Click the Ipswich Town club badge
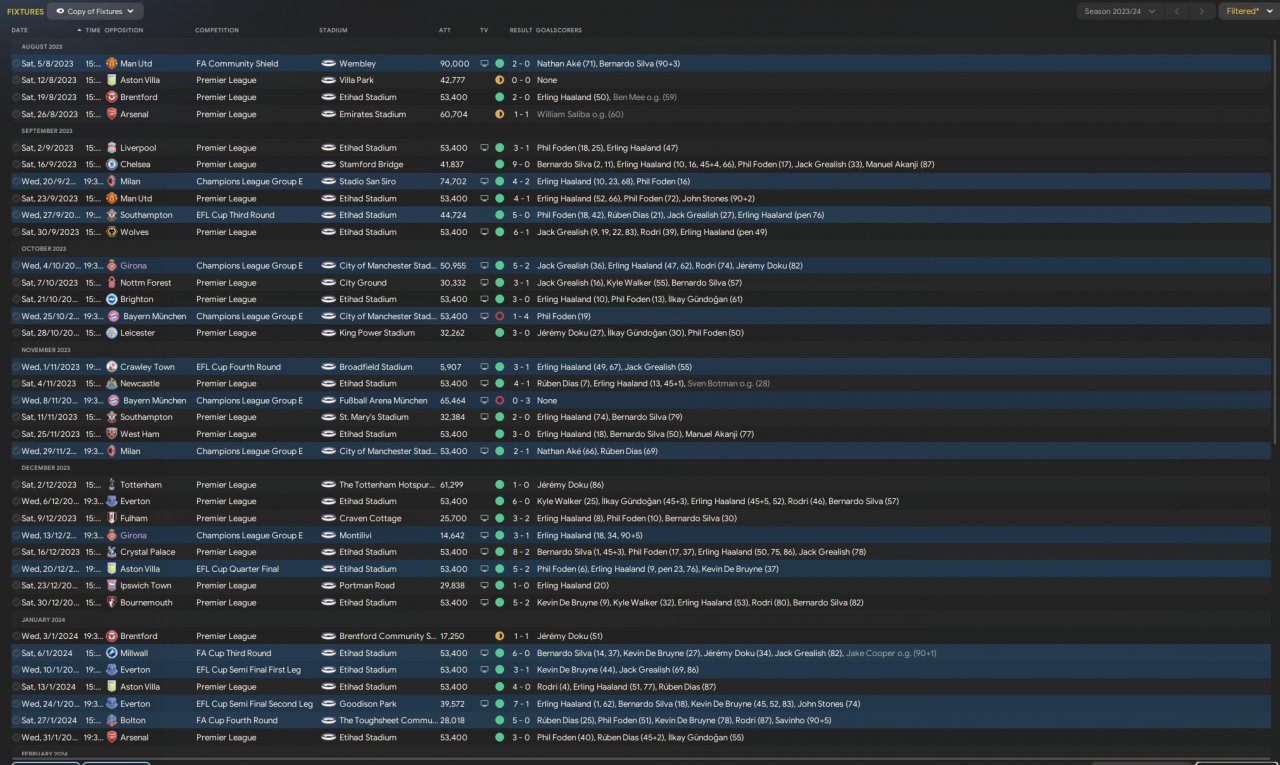This screenshot has width=1280, height=765. click(x=112, y=586)
